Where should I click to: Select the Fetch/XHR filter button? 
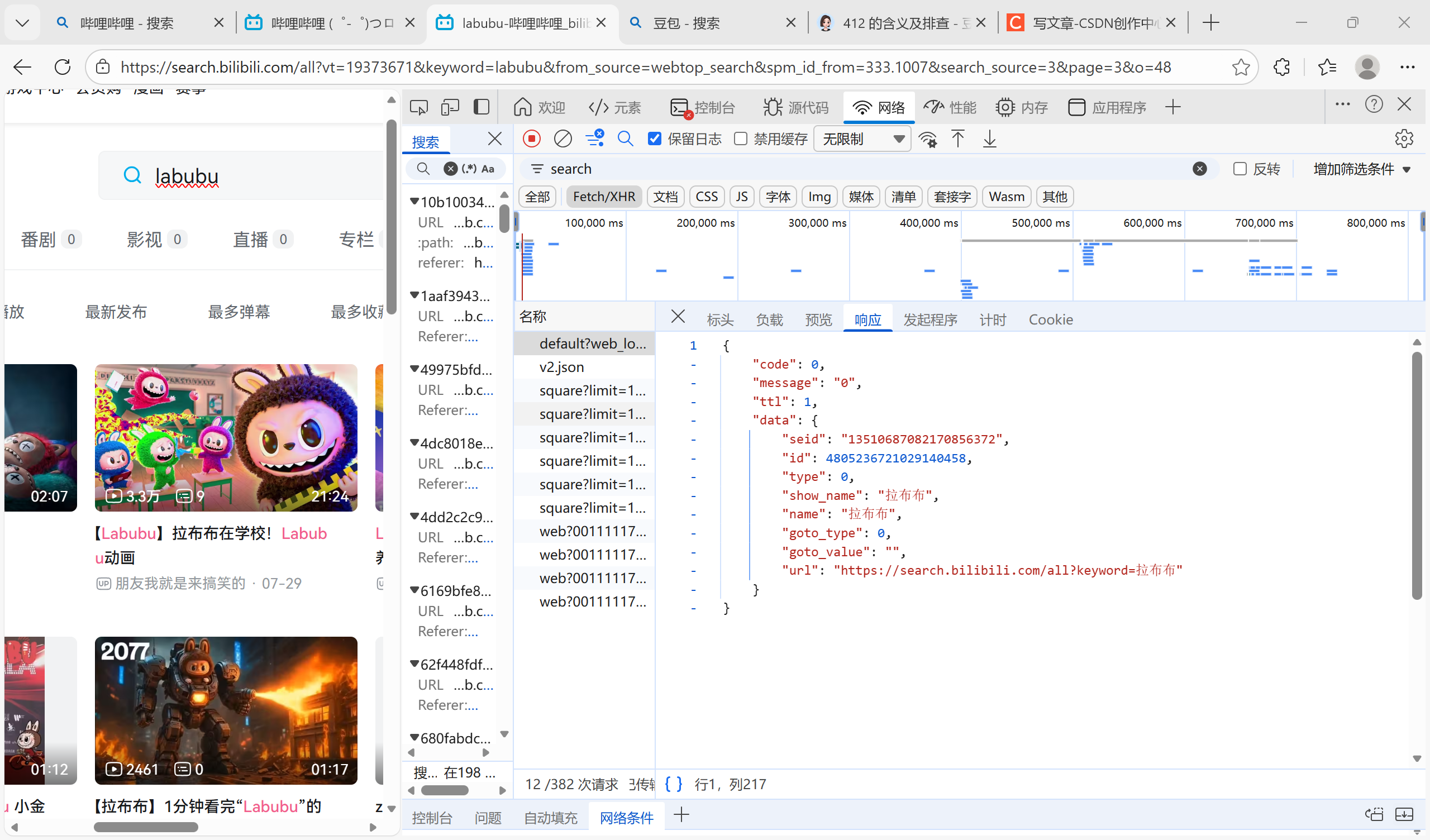(x=603, y=197)
